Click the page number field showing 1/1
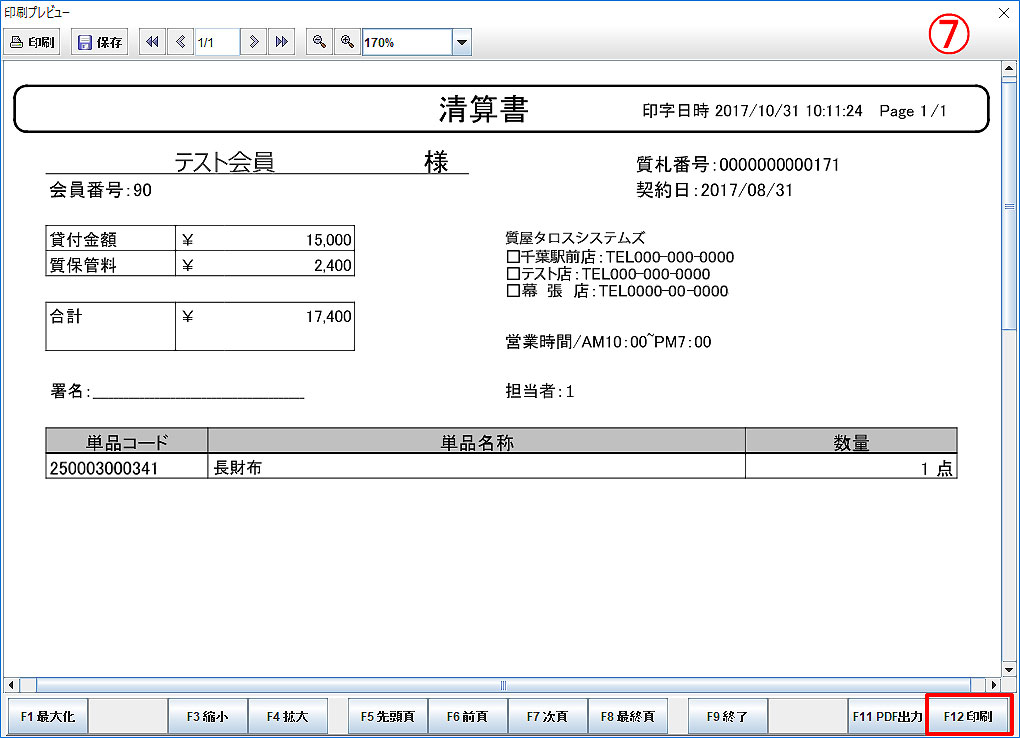1020x738 pixels. click(x=217, y=42)
